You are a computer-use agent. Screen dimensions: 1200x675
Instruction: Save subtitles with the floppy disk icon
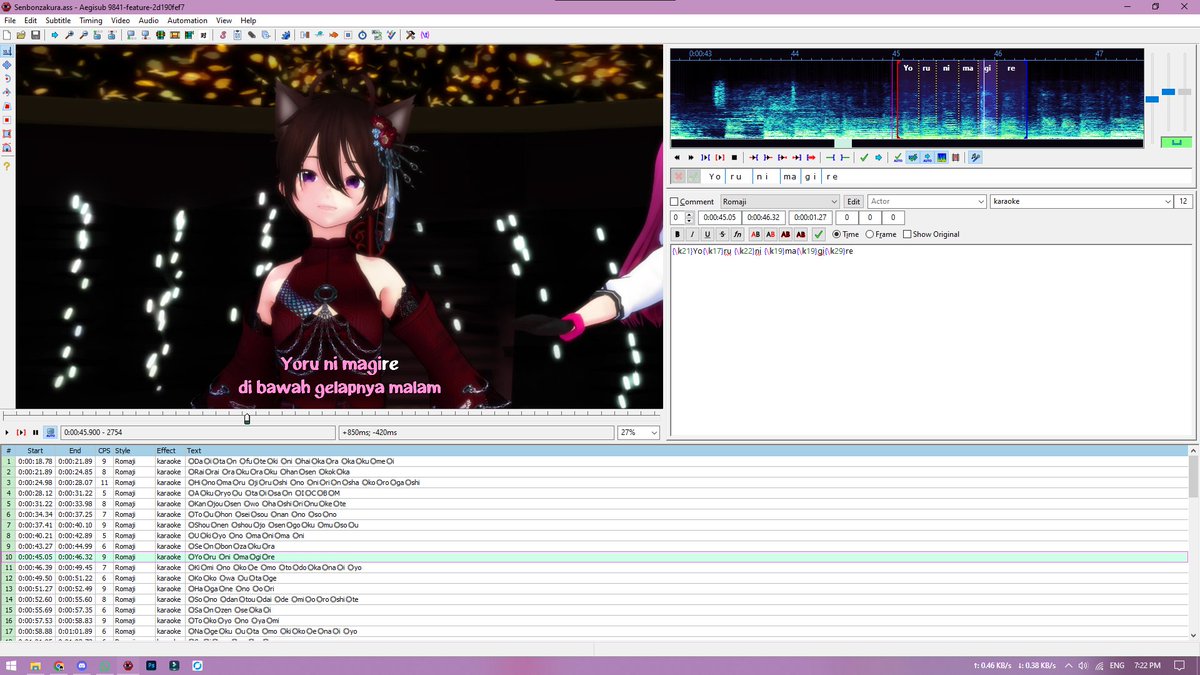pos(35,35)
